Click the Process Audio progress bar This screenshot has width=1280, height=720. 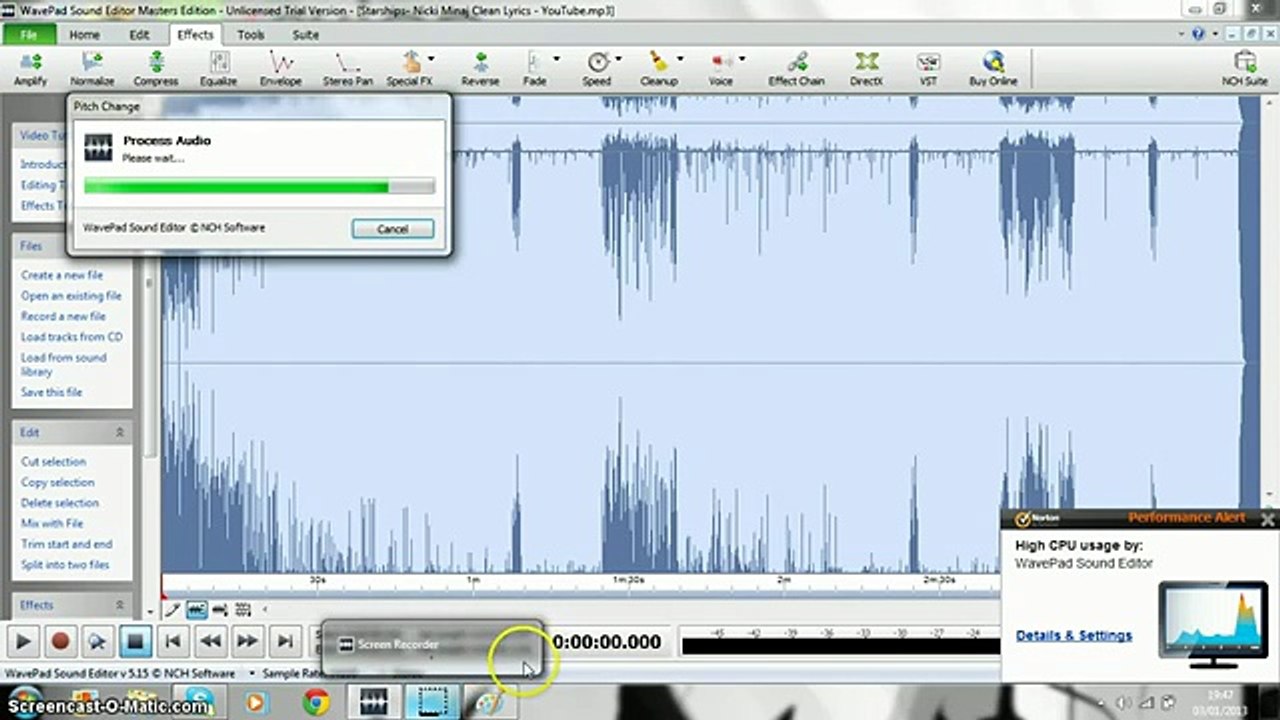[x=259, y=186]
